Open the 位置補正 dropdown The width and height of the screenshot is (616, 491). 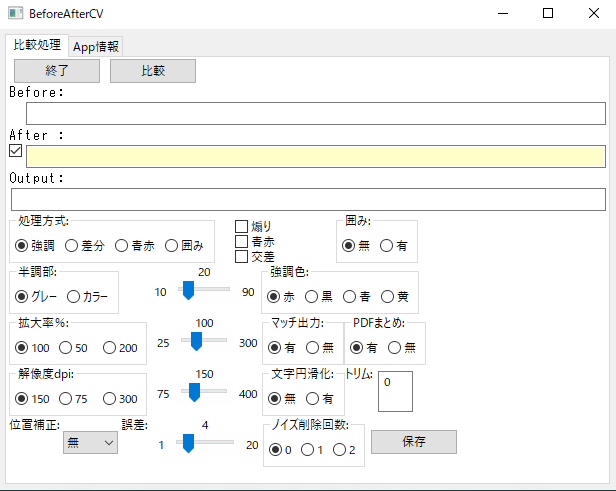tap(90, 444)
